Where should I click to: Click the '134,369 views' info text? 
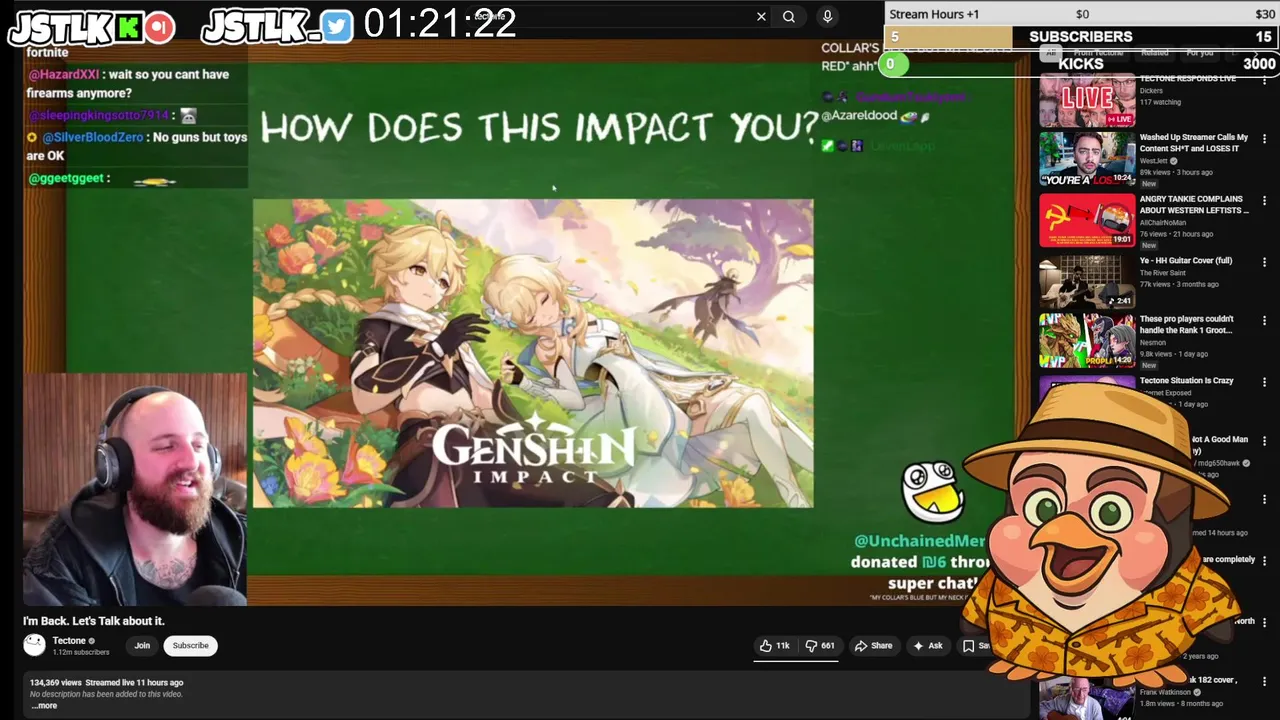pyautogui.click(x=55, y=683)
